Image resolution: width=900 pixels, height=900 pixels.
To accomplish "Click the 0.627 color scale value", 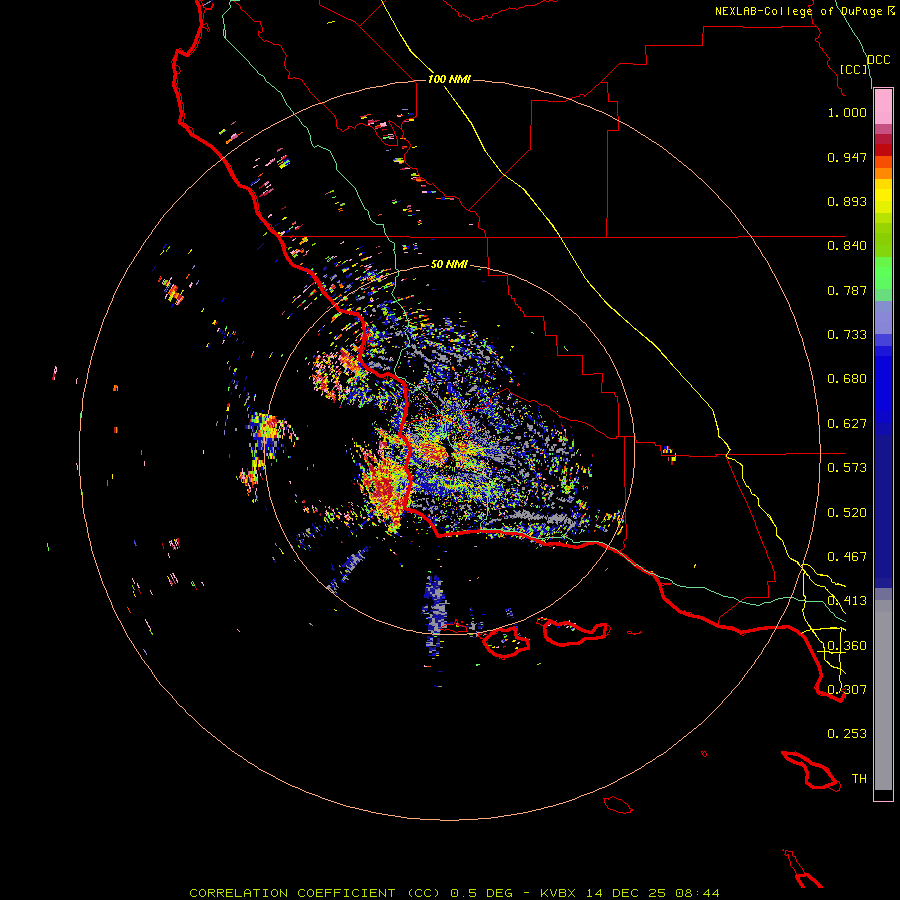I will [847, 424].
